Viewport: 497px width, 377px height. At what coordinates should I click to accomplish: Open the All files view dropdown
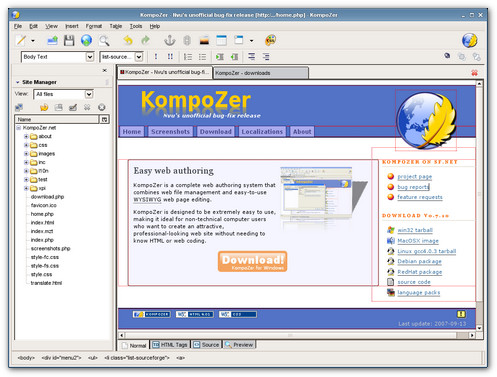pos(63,94)
